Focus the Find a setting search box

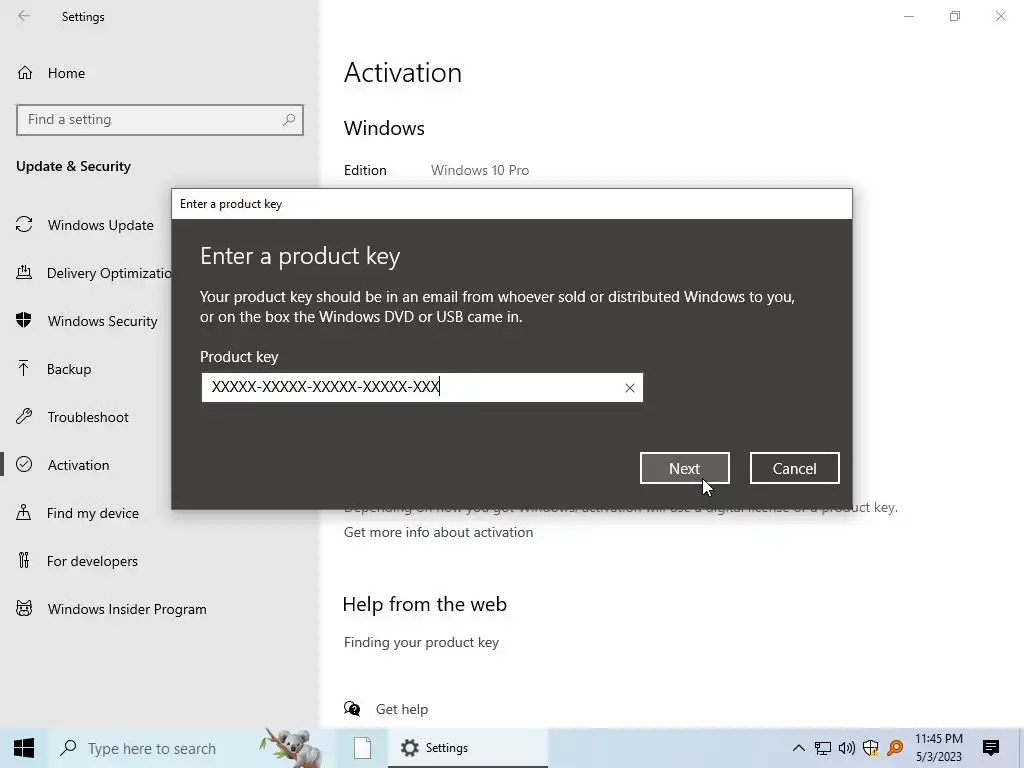coord(159,120)
